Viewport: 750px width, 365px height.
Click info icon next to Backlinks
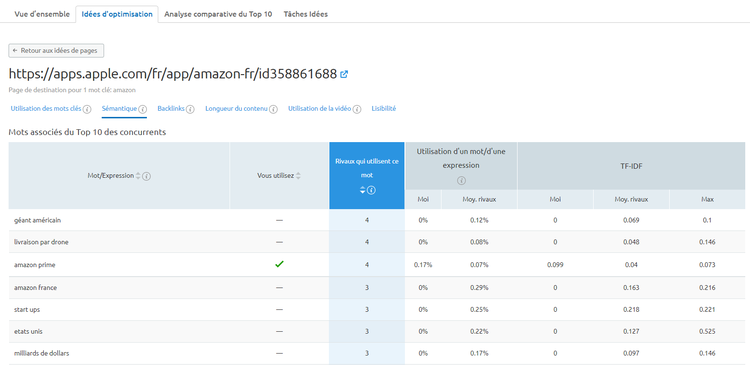[190, 109]
